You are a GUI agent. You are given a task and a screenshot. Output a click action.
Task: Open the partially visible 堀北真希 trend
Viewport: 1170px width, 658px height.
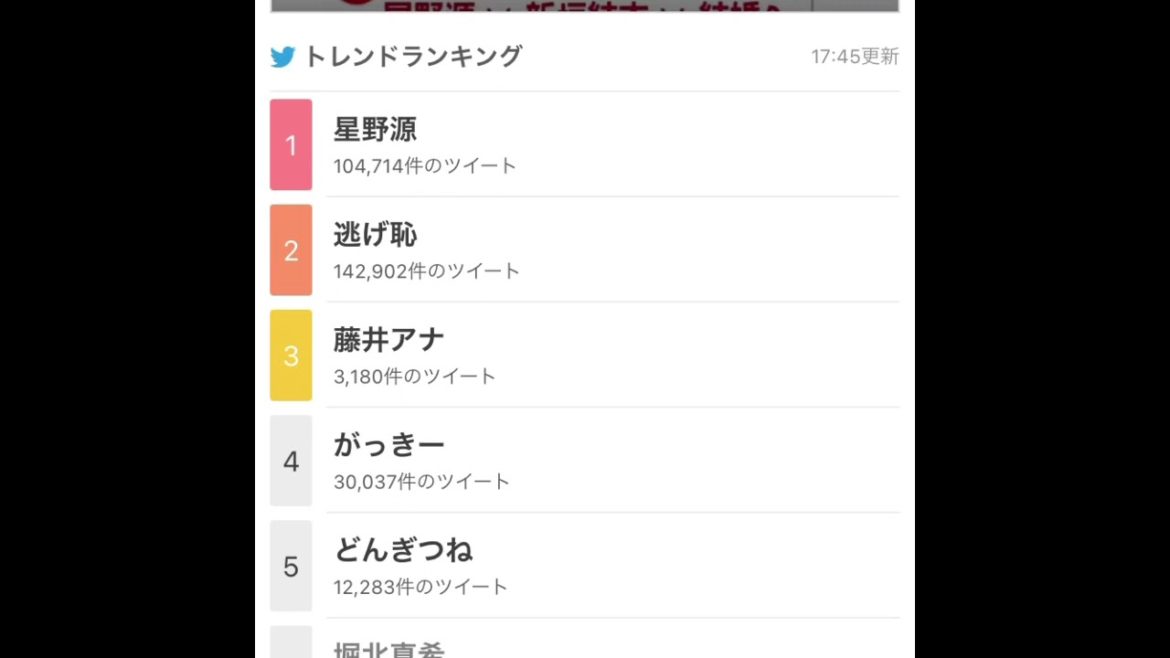tap(389, 649)
